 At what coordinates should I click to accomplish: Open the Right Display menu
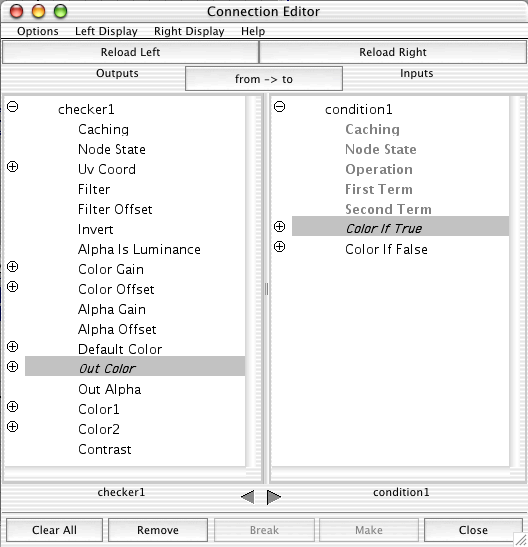(x=189, y=31)
